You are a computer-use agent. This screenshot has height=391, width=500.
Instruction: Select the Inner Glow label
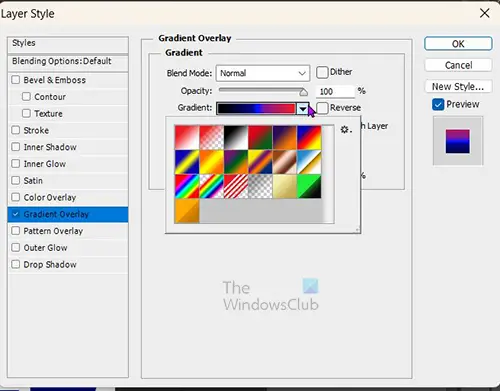(45, 164)
